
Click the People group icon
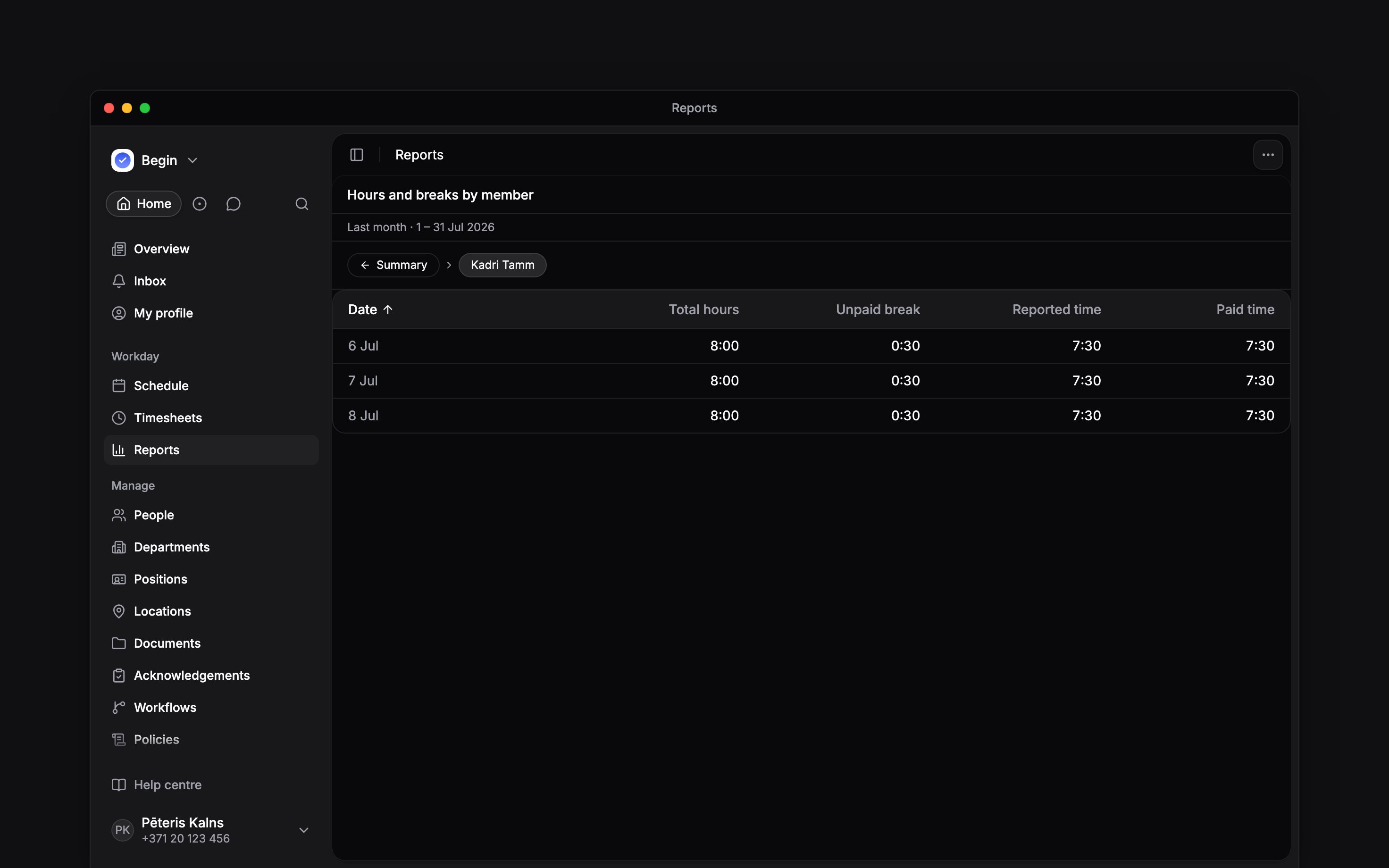(119, 515)
